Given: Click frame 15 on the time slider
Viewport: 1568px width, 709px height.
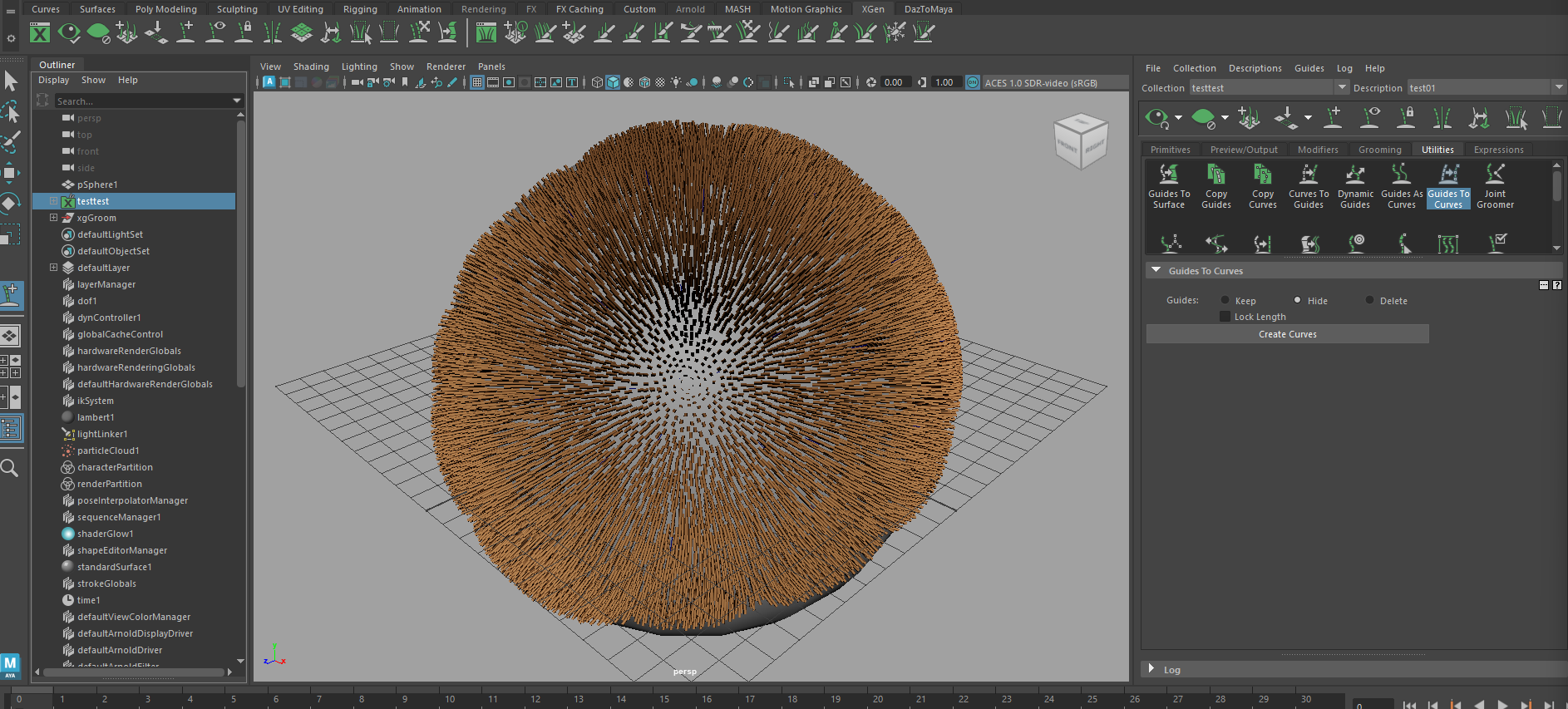Looking at the screenshot, I should [x=664, y=699].
